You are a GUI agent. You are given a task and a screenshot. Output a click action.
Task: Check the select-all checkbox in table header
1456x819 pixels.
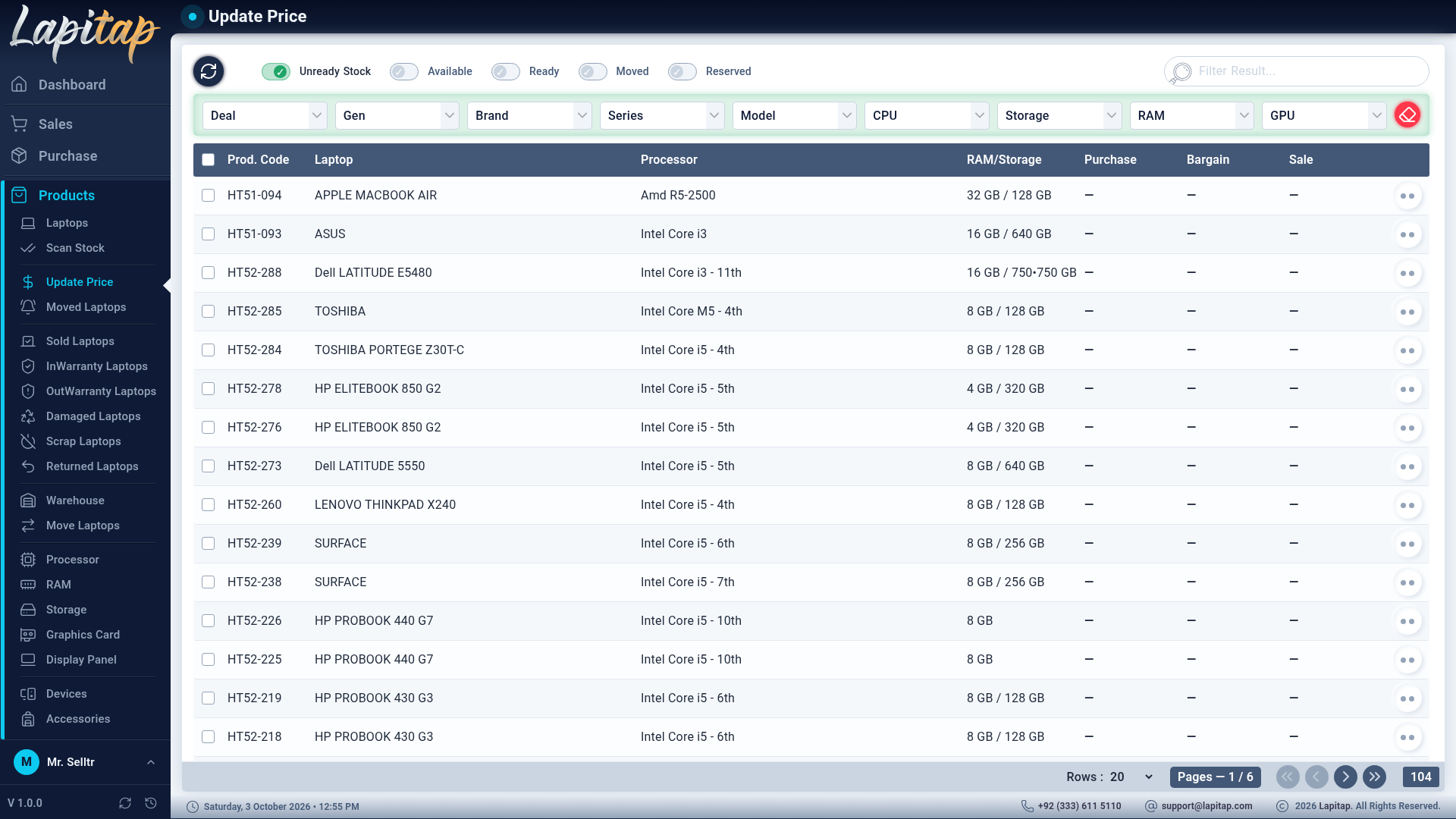tap(209, 159)
